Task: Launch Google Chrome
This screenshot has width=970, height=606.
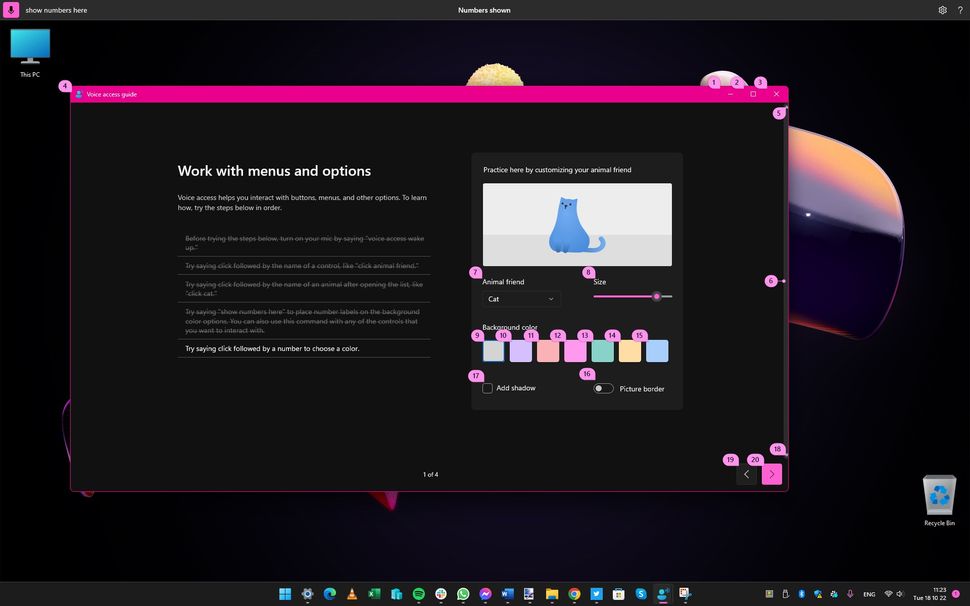Action: [572, 593]
